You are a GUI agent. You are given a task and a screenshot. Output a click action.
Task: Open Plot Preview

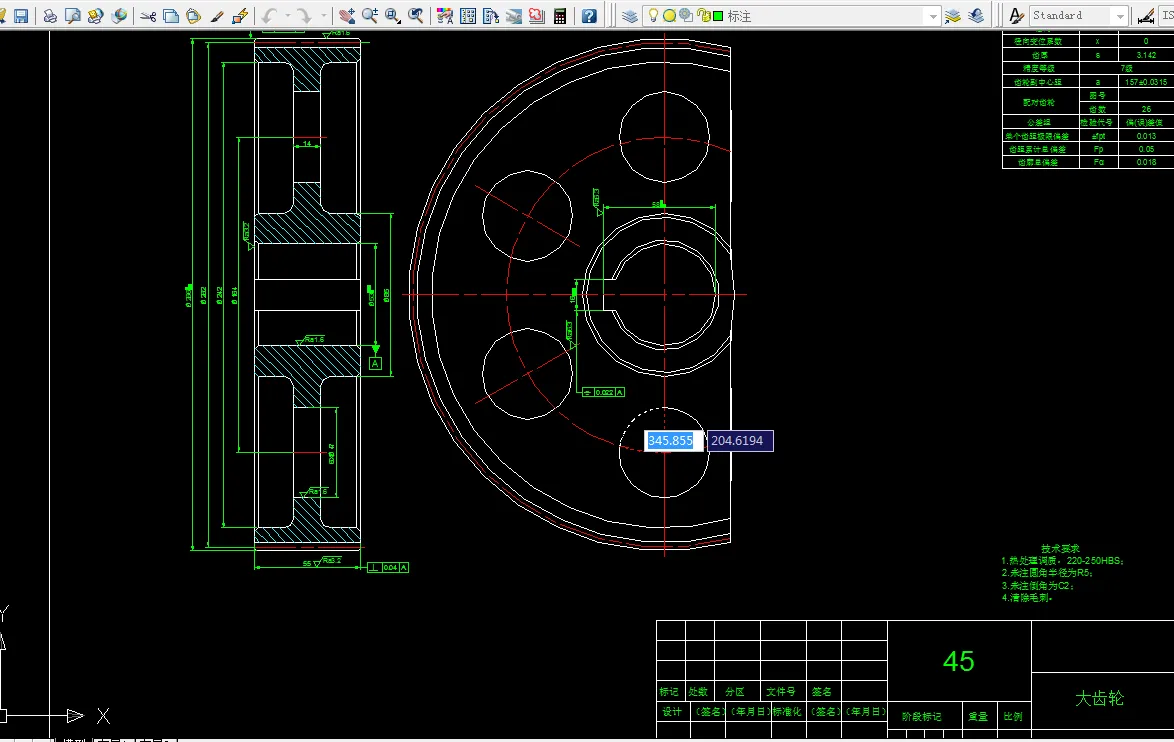point(73,16)
